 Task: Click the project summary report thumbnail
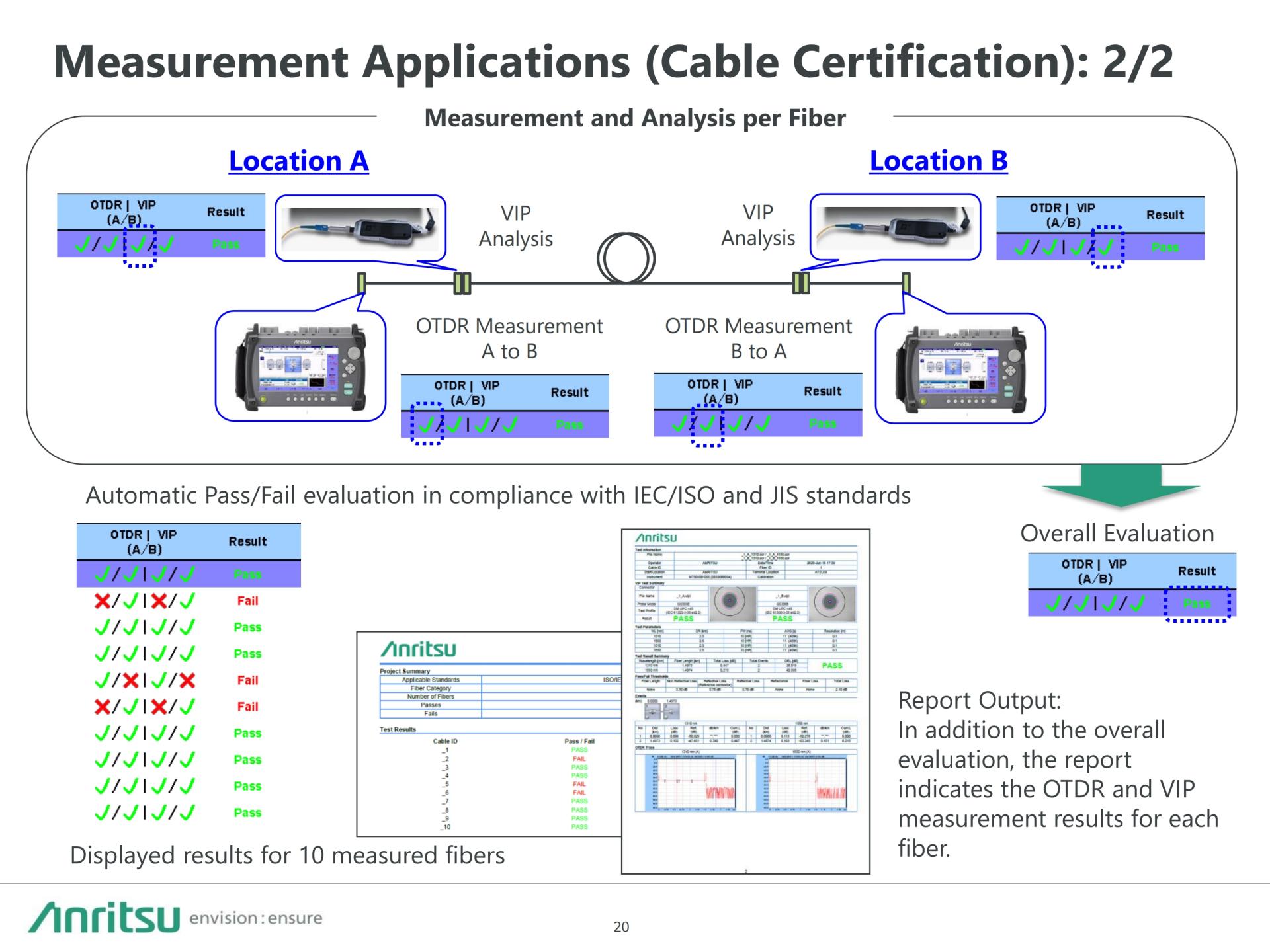click(x=488, y=734)
